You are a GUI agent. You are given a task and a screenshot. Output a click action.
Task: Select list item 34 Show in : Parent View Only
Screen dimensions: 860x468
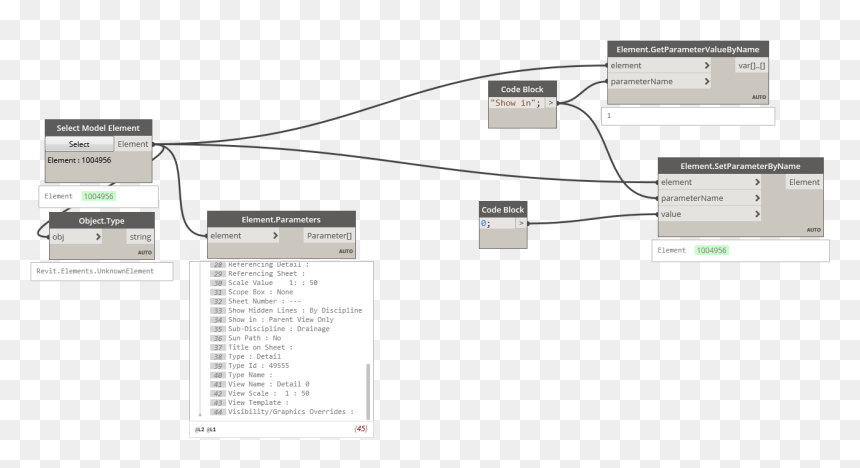coord(281,319)
